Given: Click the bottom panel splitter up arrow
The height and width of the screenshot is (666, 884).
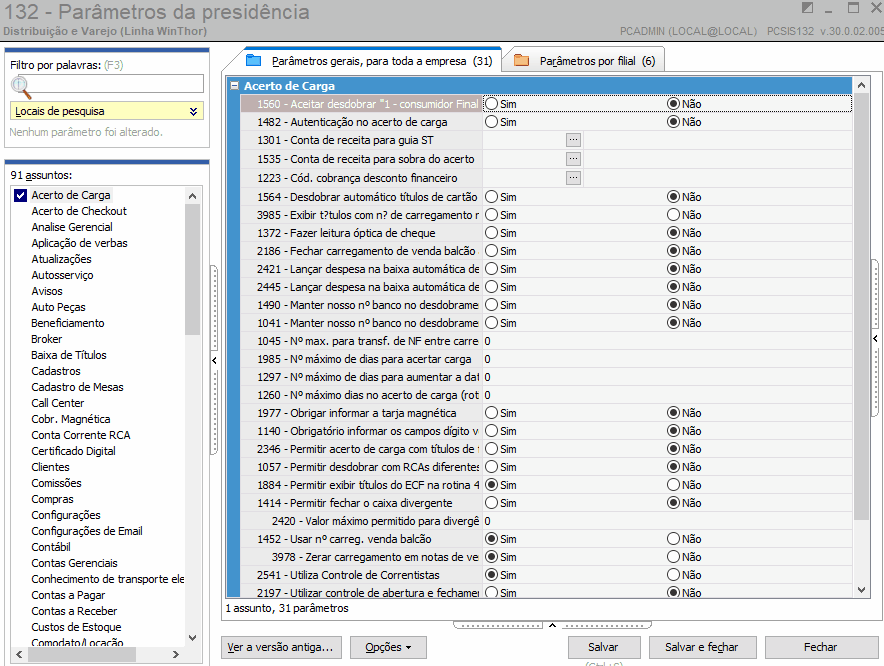Looking at the screenshot, I should click(552, 625).
